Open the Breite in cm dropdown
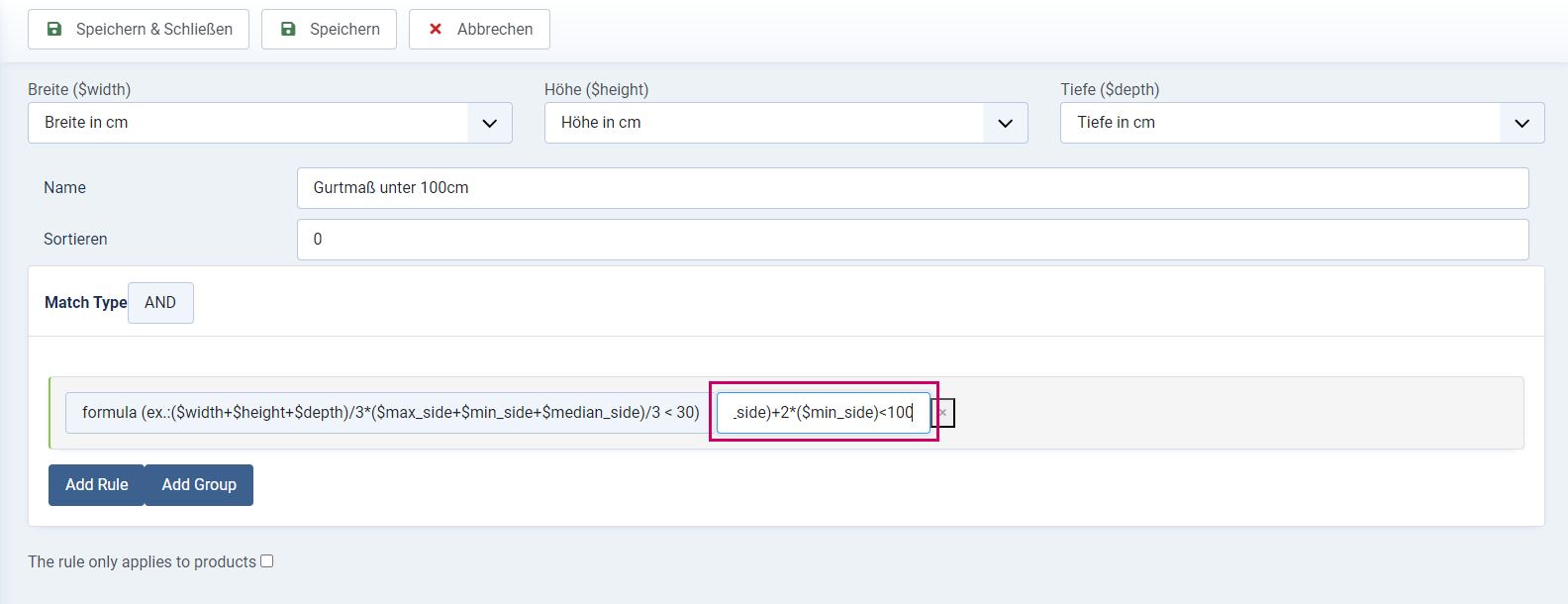The width and height of the screenshot is (1568, 604). 269,123
